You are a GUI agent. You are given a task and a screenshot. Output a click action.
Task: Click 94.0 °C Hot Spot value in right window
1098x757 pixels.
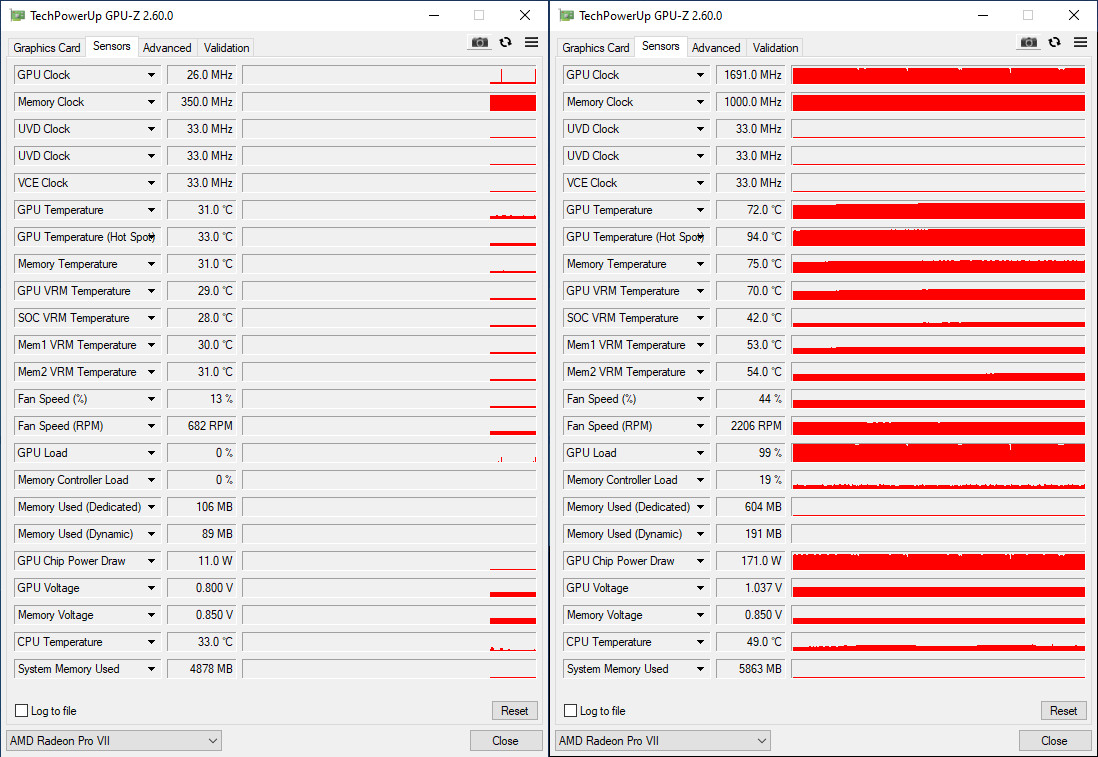(x=749, y=237)
